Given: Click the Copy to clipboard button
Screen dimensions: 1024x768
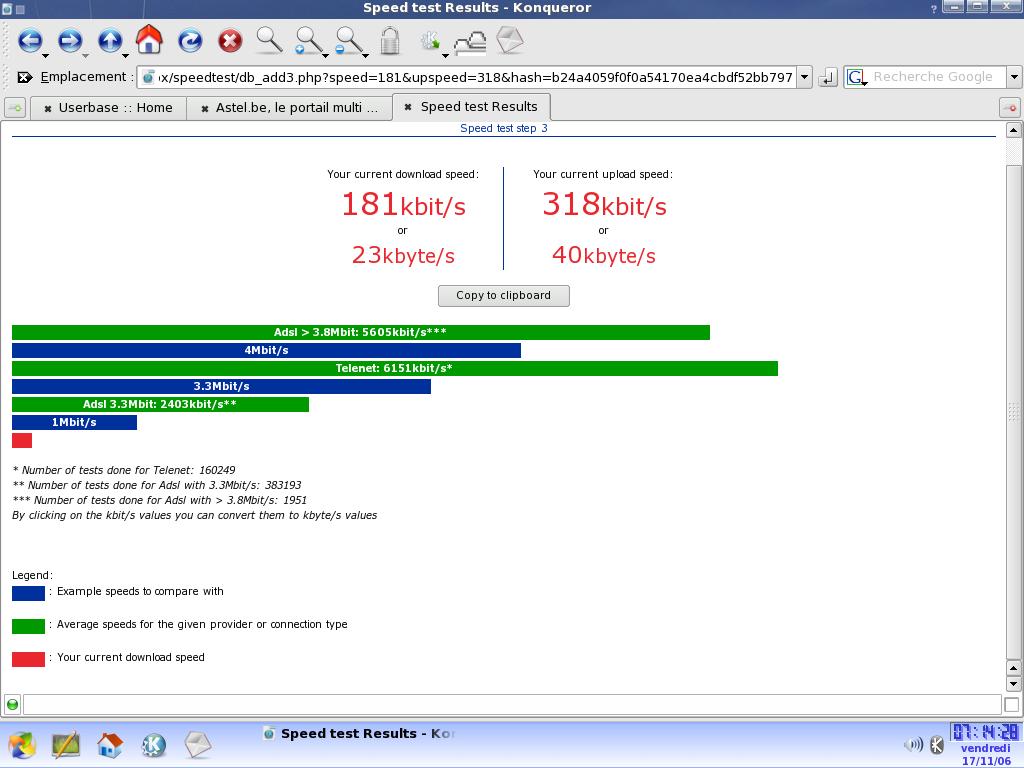Looking at the screenshot, I should 503,296.
